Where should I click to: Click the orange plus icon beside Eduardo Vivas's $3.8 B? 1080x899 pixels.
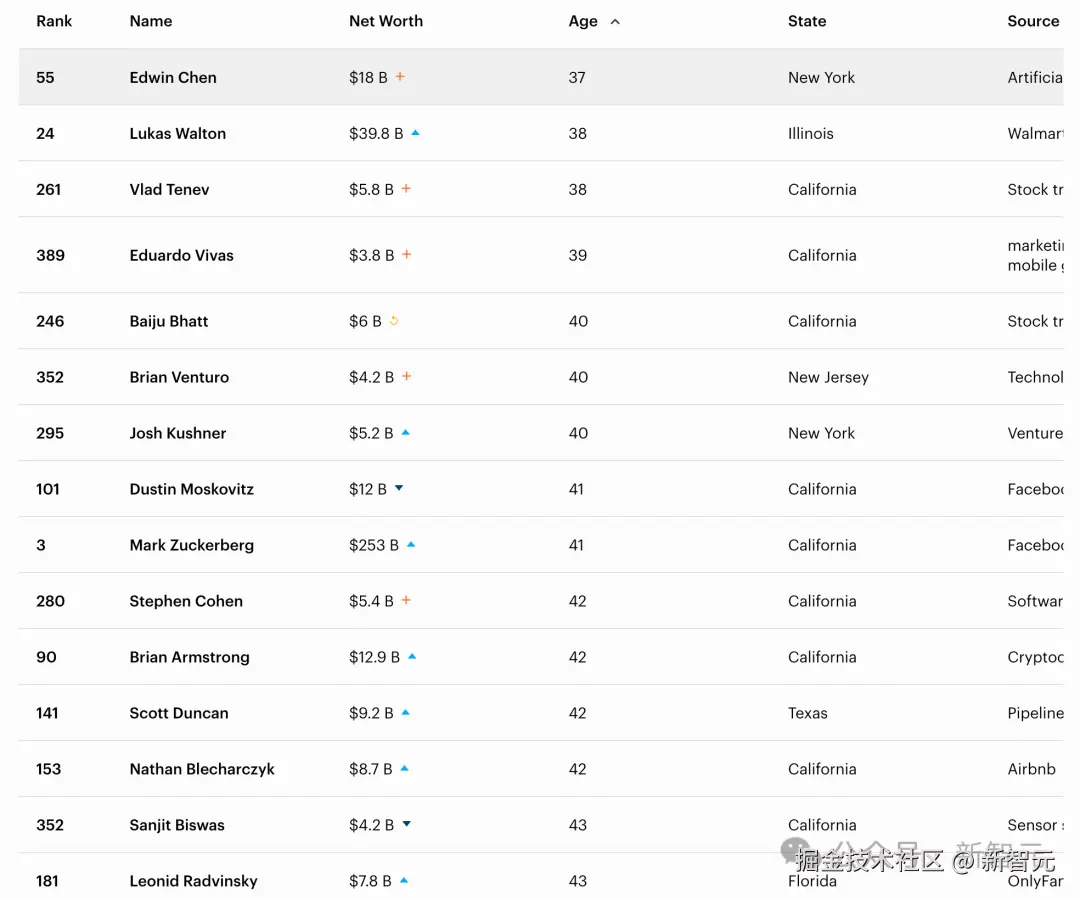(x=407, y=254)
